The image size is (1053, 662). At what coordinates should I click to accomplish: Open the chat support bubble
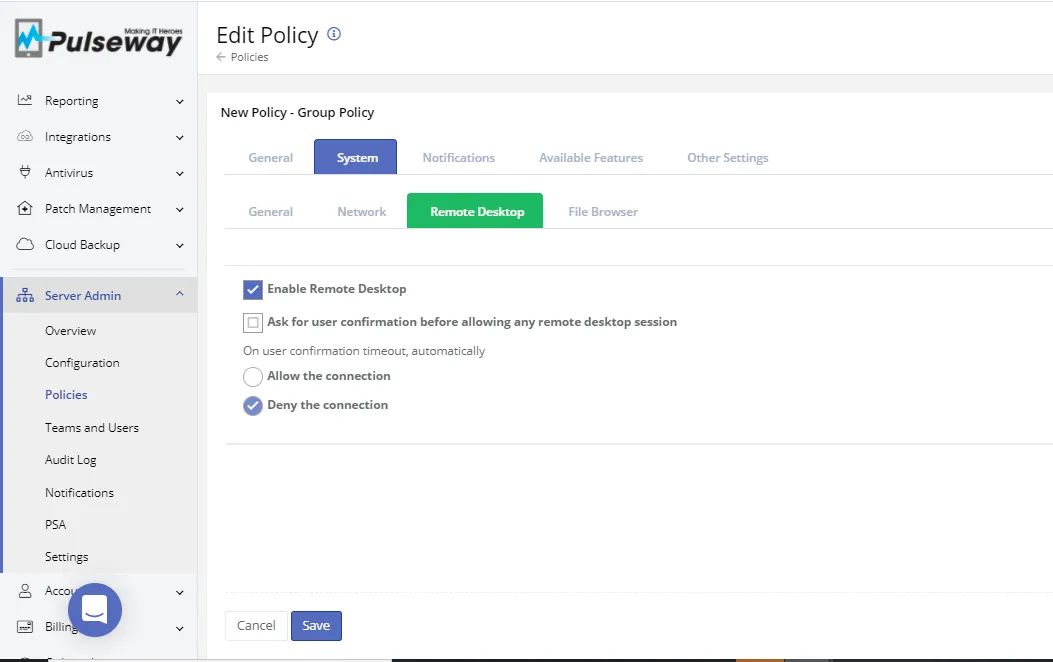pos(95,609)
